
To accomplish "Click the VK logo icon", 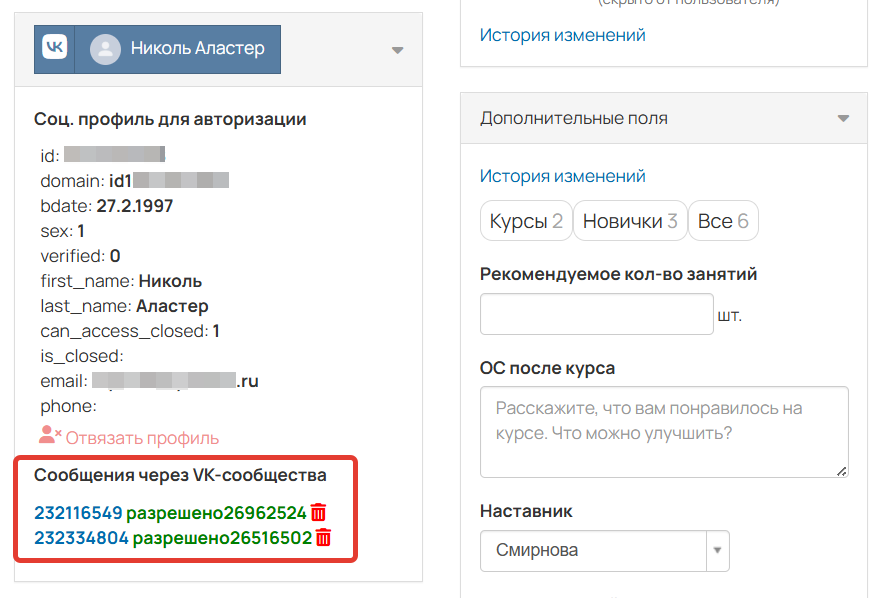I will click(x=54, y=48).
